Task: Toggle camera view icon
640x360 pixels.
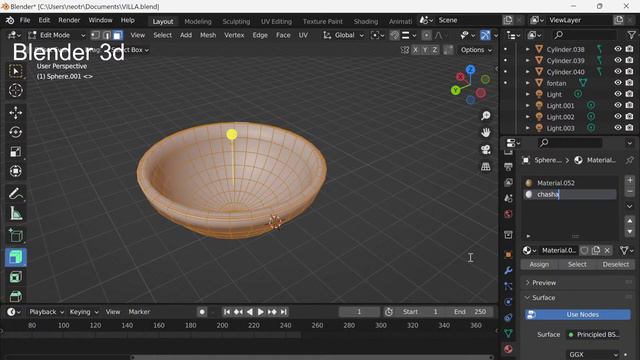Action: (x=485, y=150)
